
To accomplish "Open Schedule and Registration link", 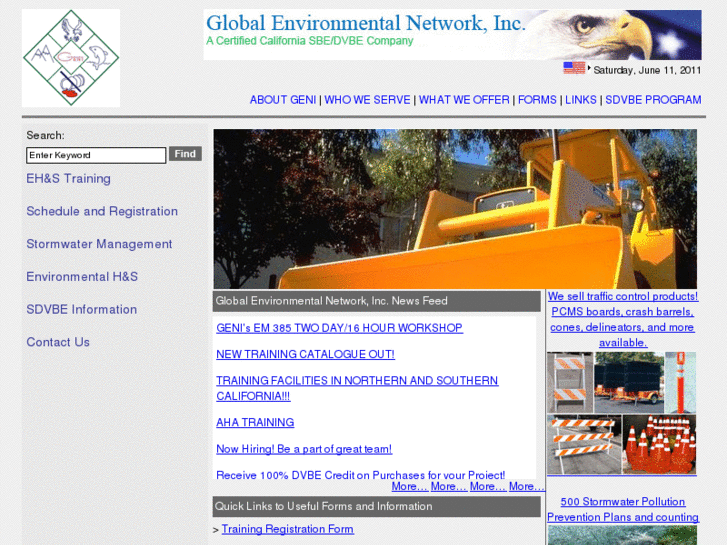I will (102, 212).
